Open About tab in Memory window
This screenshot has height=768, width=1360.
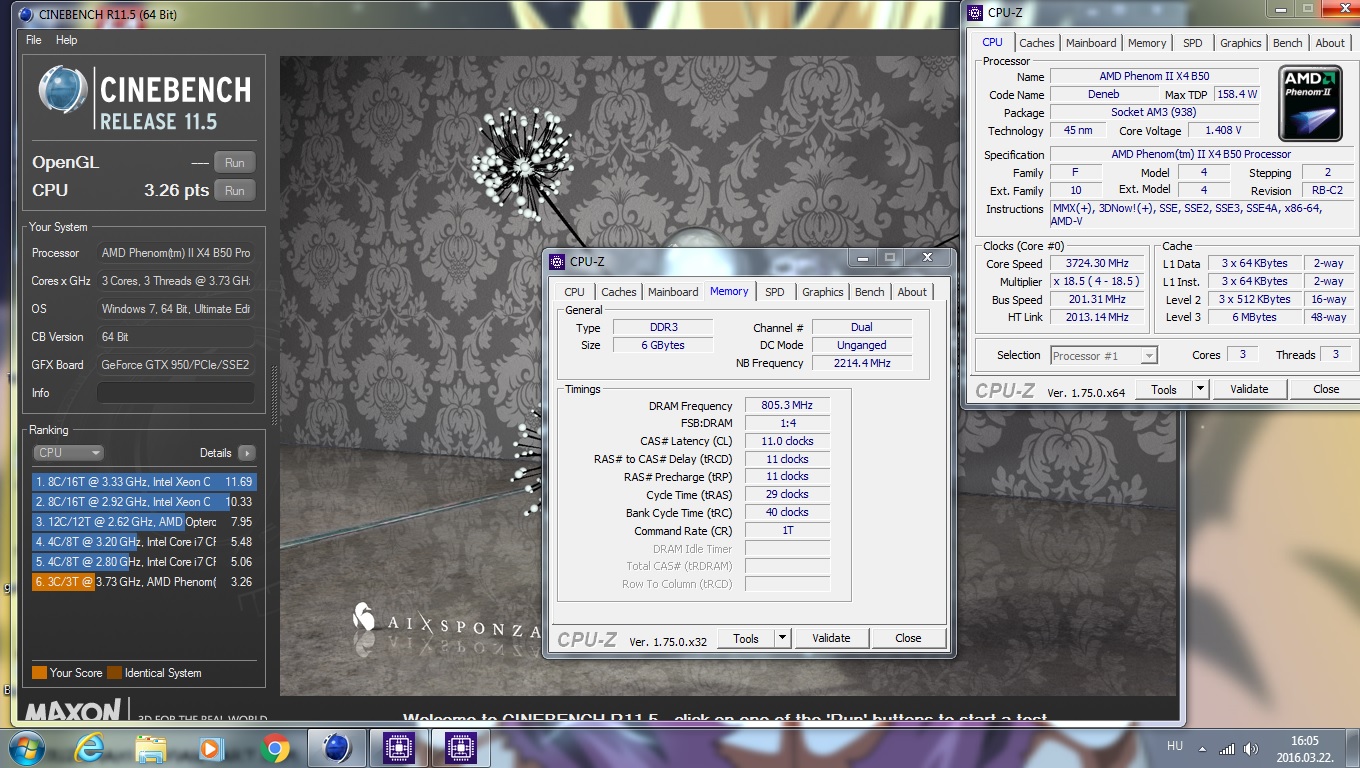[x=912, y=292]
